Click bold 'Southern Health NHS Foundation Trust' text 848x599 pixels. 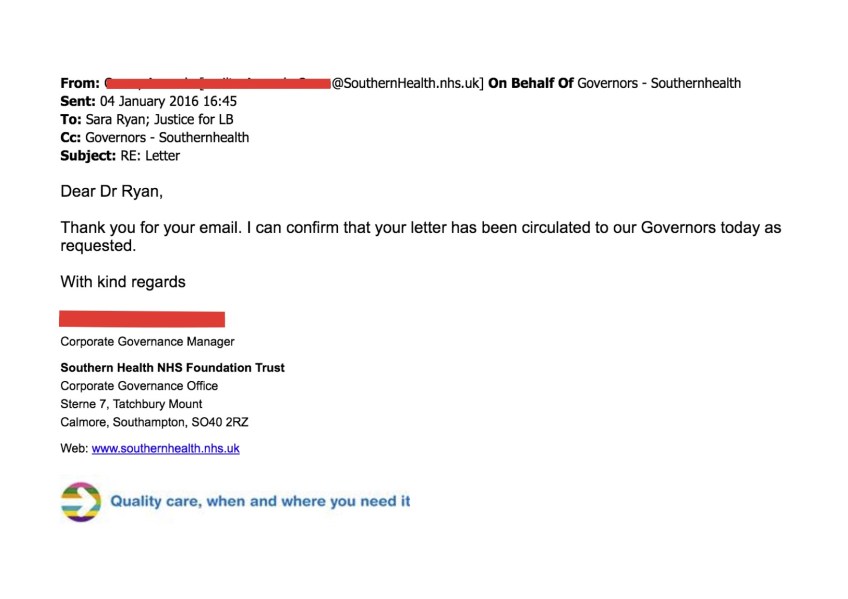172,368
